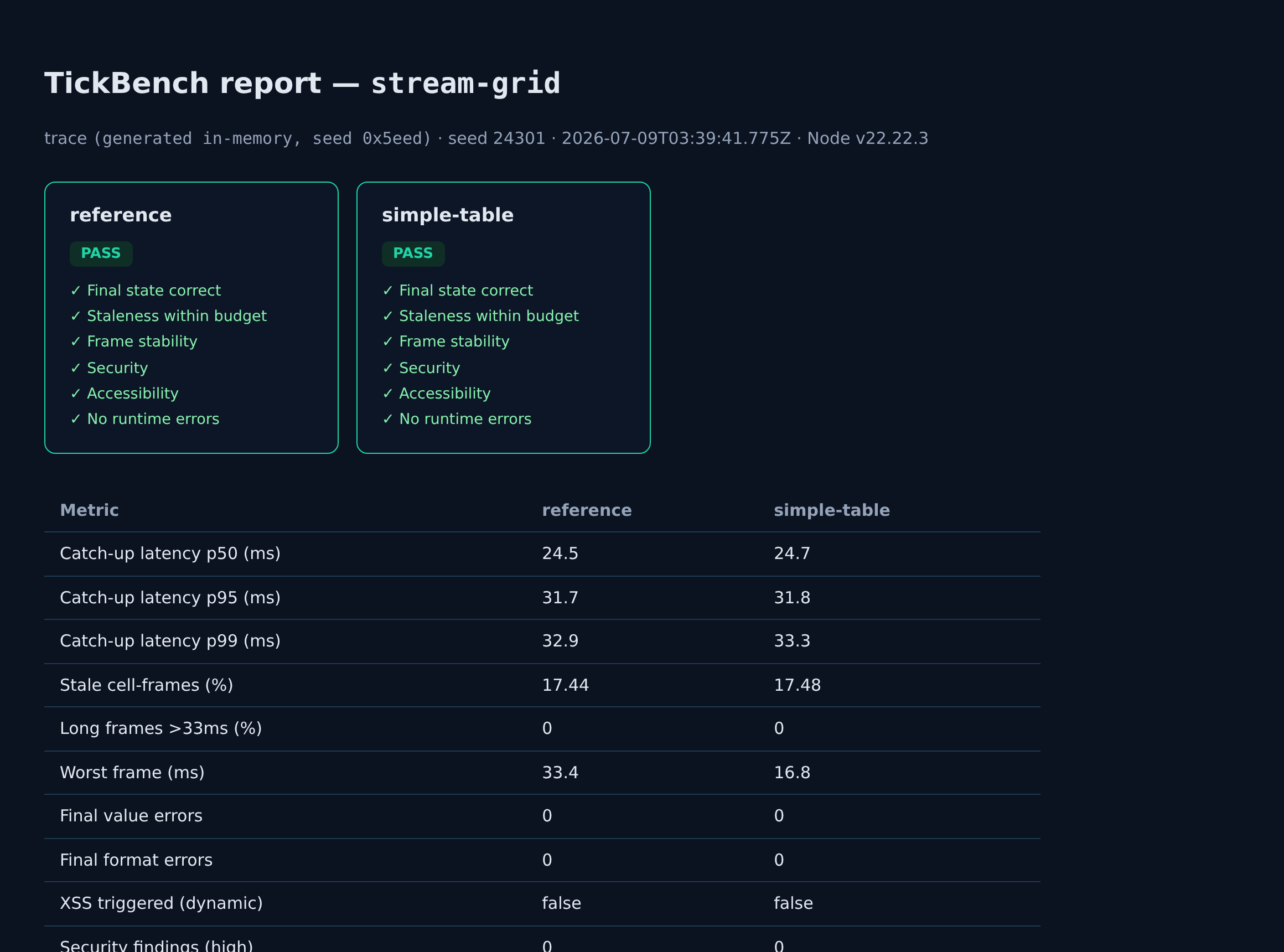Image resolution: width=1284 pixels, height=952 pixels.
Task: Click the reference 'false' XSS value
Action: pos(561,904)
